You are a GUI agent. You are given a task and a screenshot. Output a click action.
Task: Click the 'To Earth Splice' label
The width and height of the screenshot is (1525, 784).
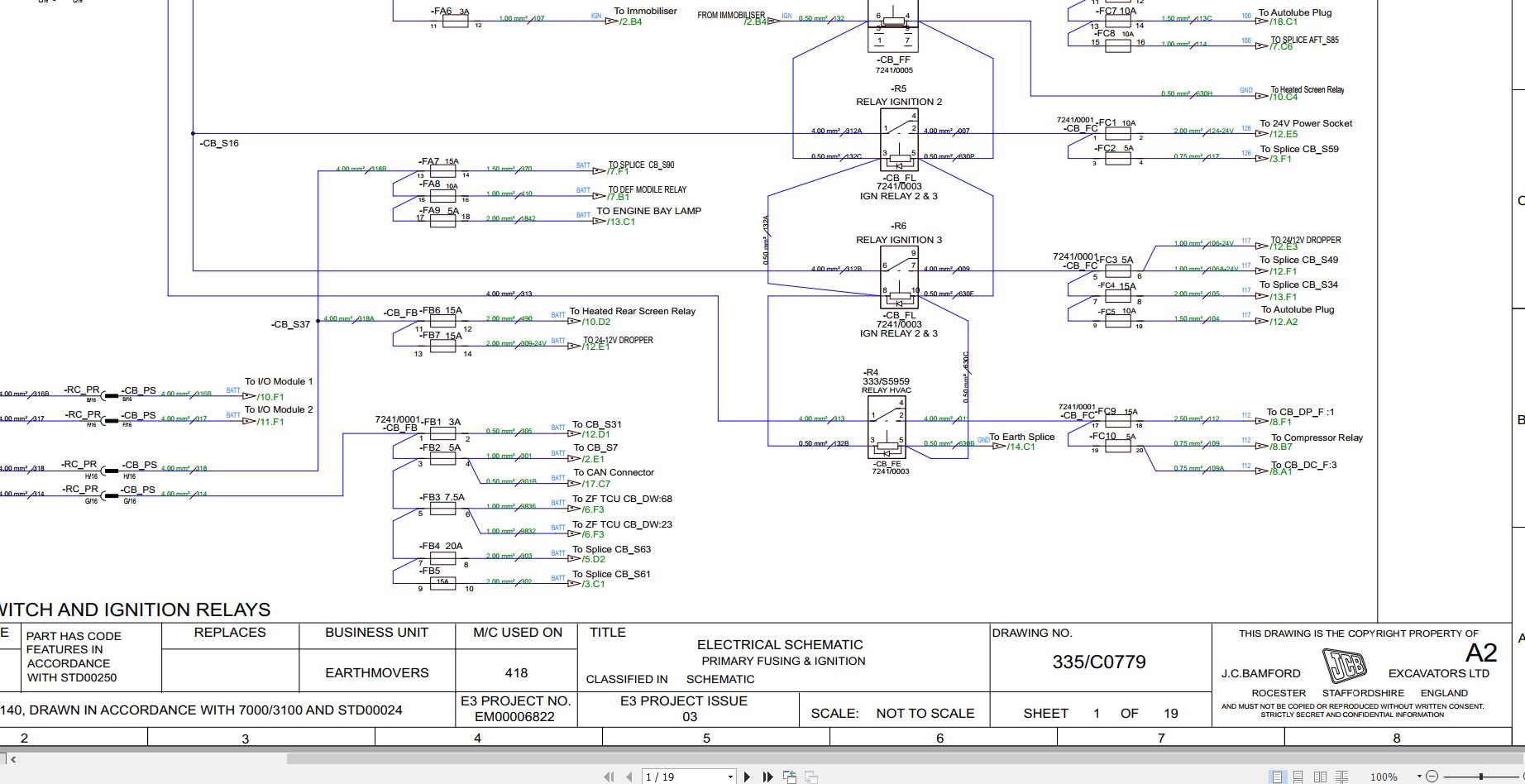click(x=1022, y=437)
